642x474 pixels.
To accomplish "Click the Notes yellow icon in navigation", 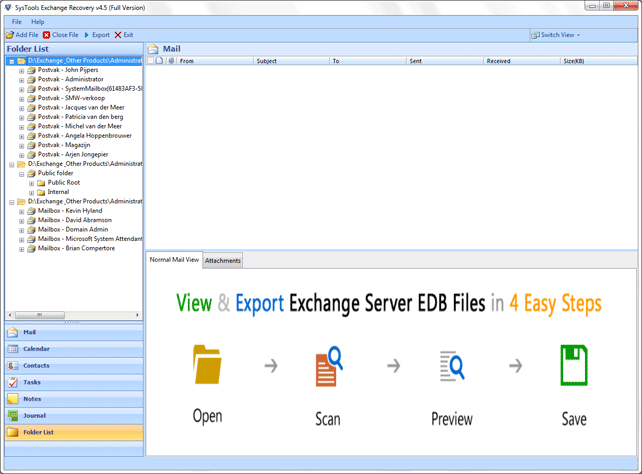I will point(13,399).
